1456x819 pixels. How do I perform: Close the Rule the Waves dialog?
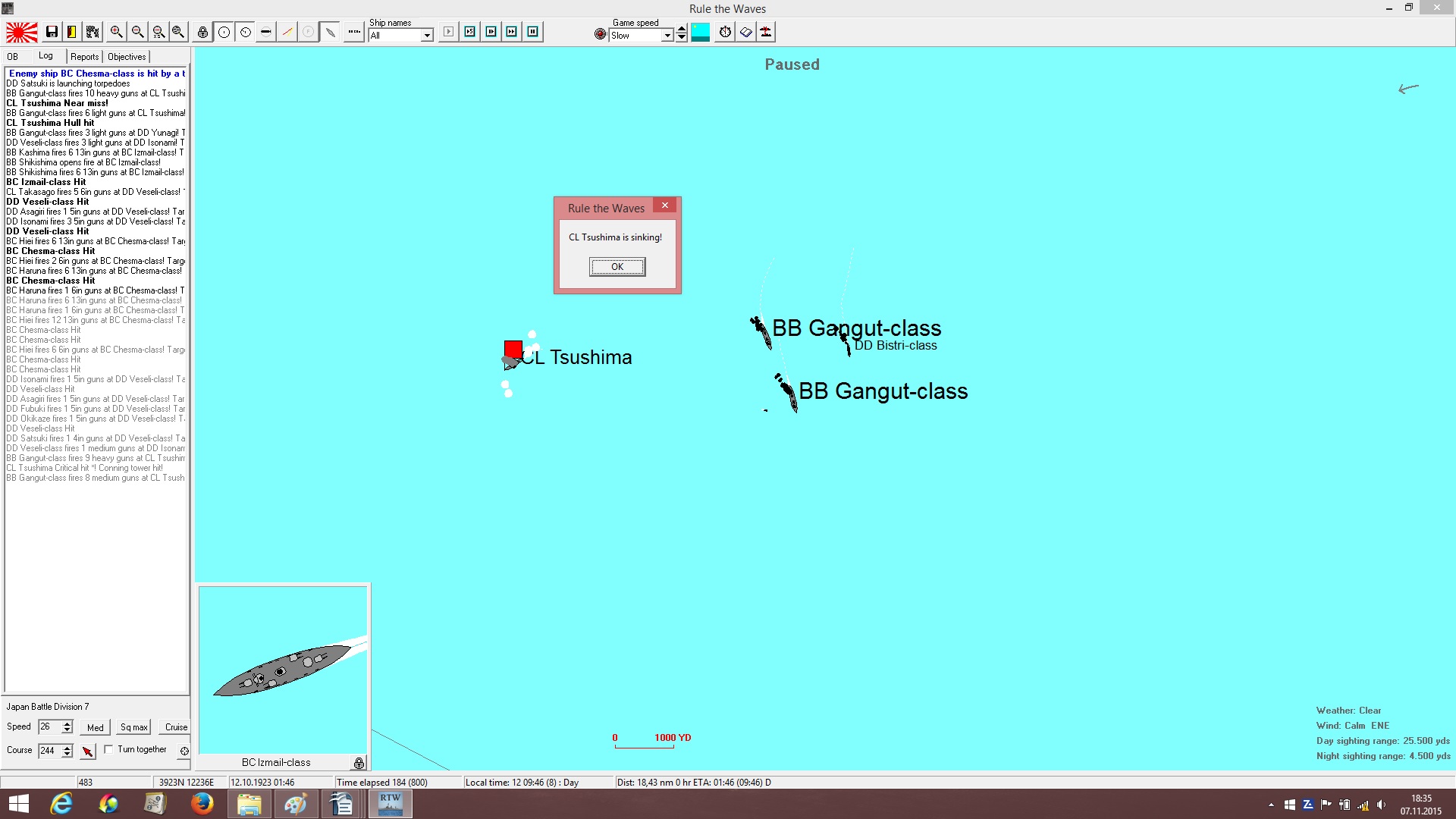(665, 206)
